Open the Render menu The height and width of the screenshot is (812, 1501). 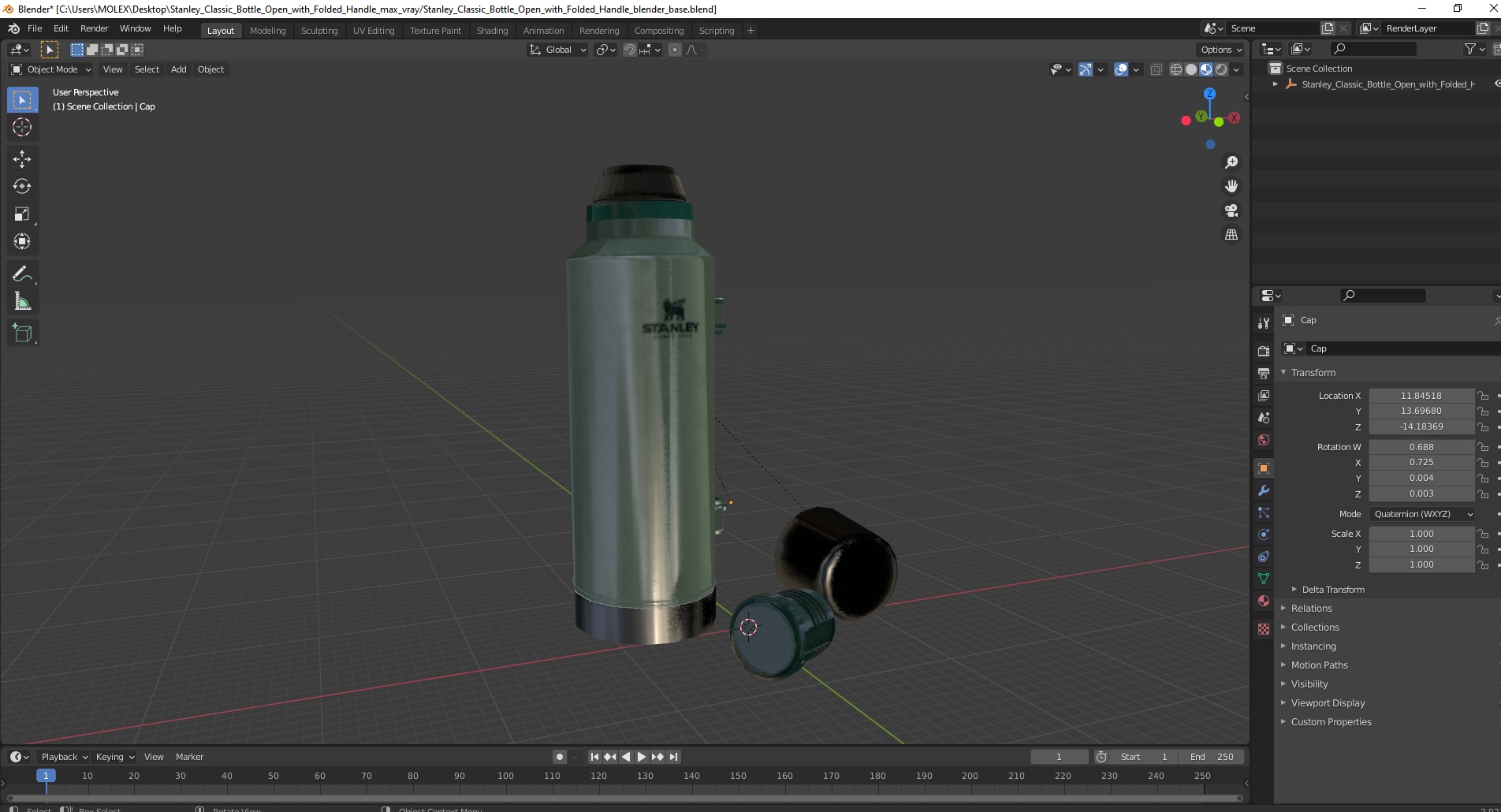94,28
